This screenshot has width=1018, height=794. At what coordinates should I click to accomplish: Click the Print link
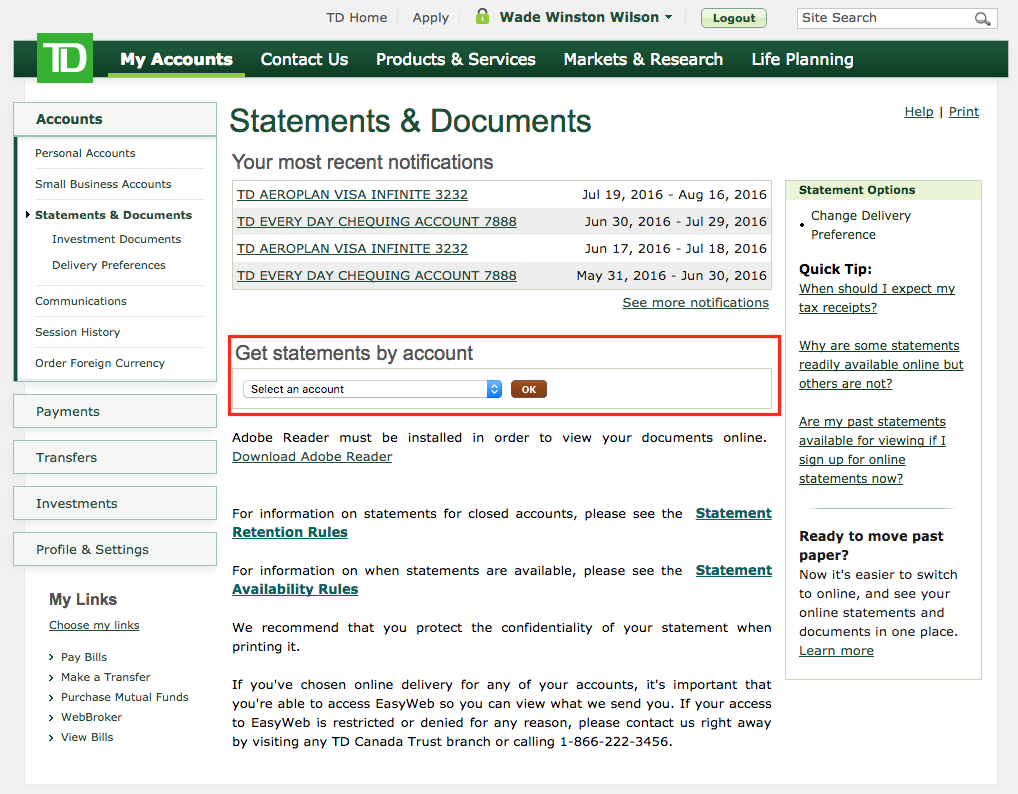tap(963, 112)
